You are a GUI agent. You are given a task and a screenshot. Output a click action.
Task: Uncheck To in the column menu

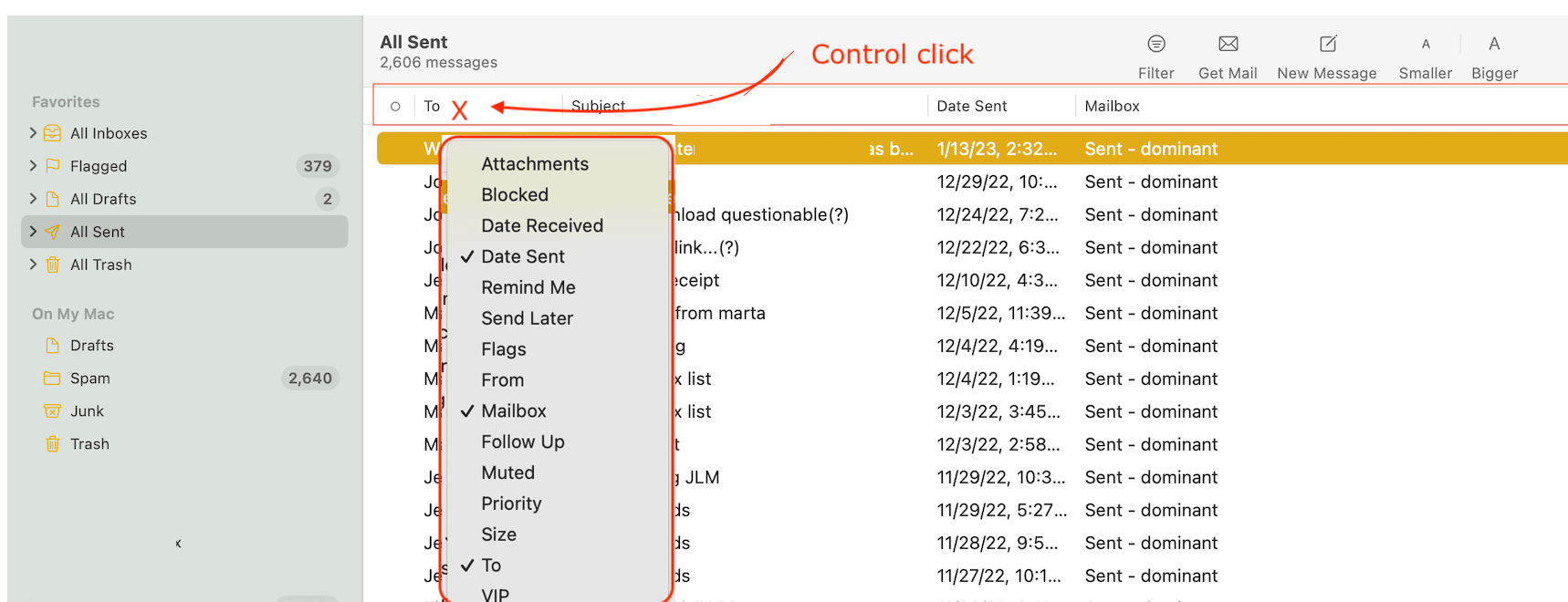click(x=491, y=566)
